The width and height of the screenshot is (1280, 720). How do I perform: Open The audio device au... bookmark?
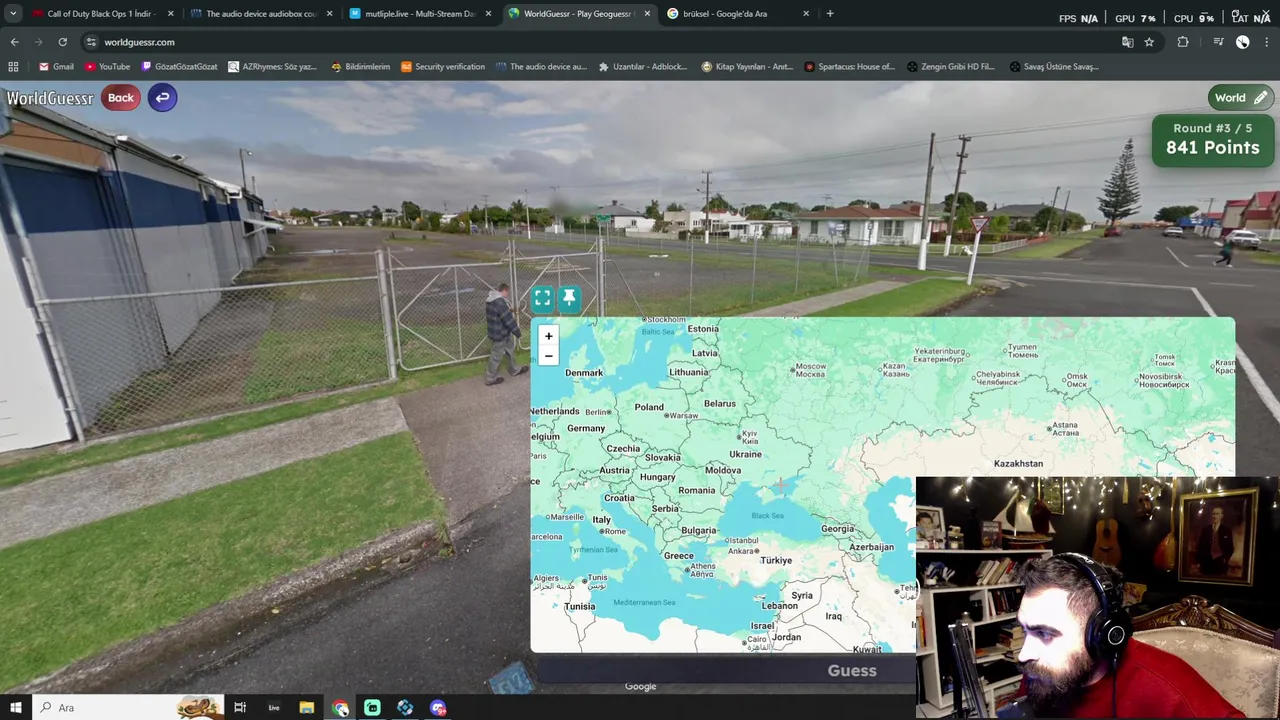click(x=541, y=67)
